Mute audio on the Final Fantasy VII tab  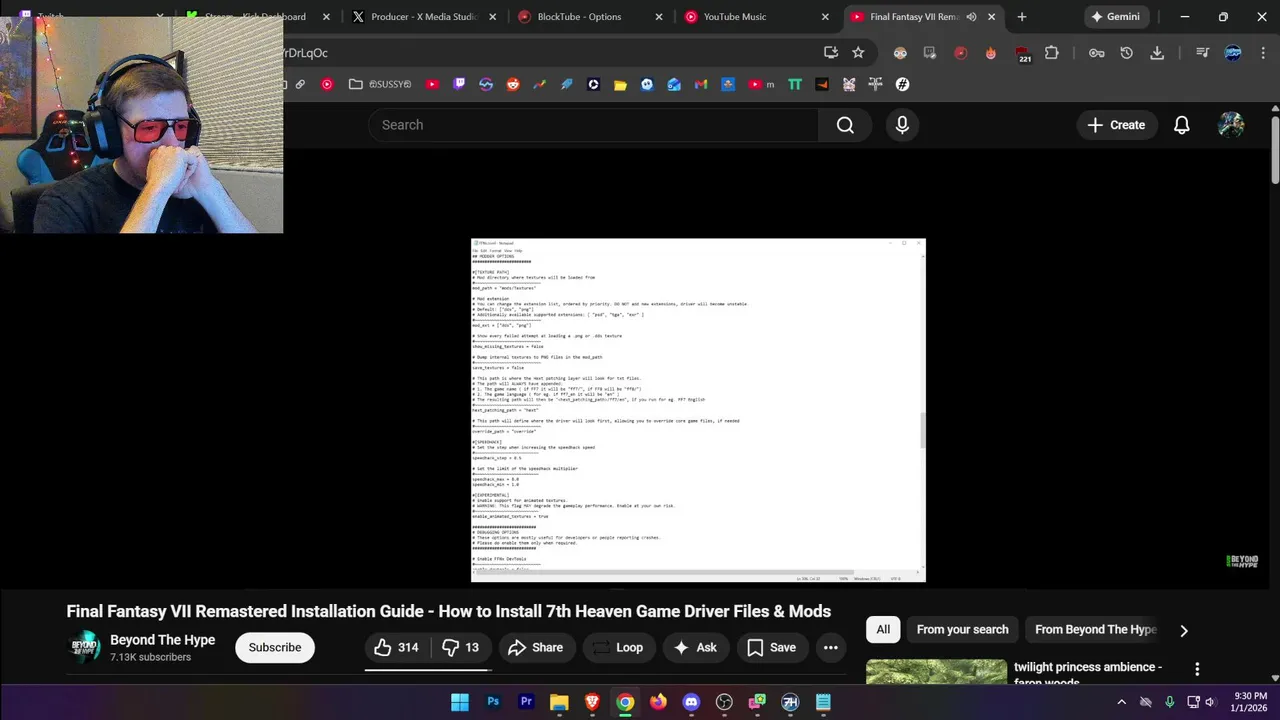[971, 16]
